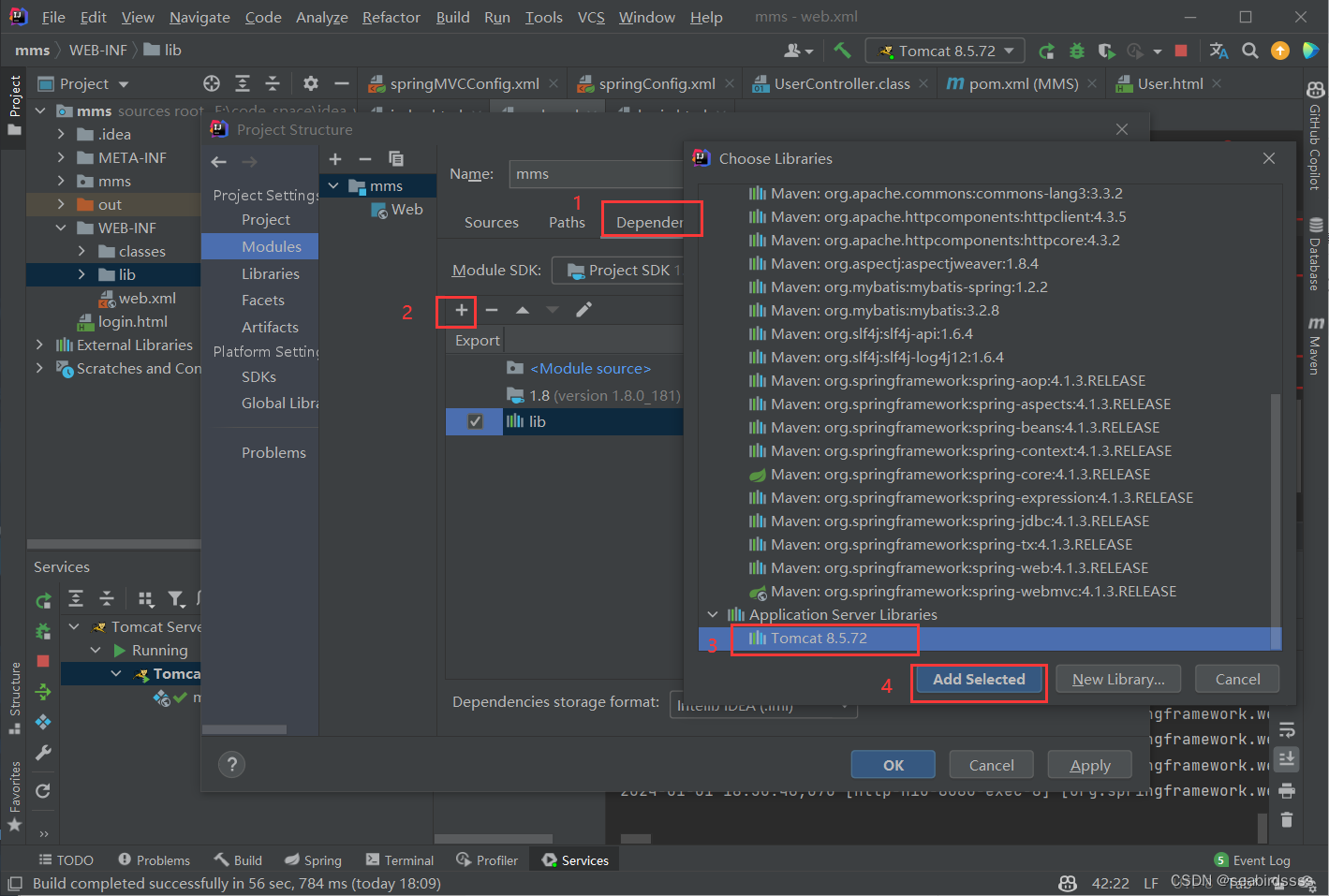
Task: Open the Refactor menu
Action: pos(391,17)
